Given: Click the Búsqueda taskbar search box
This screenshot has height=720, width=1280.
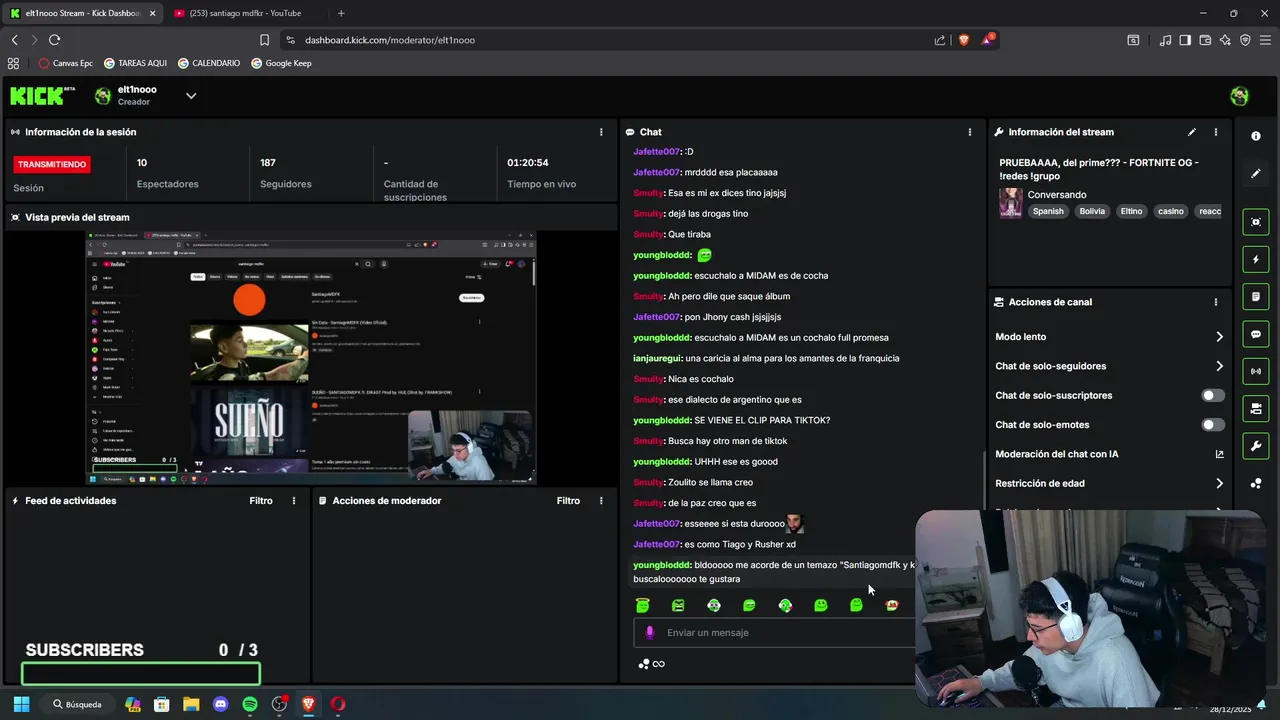Looking at the screenshot, I should [79, 704].
